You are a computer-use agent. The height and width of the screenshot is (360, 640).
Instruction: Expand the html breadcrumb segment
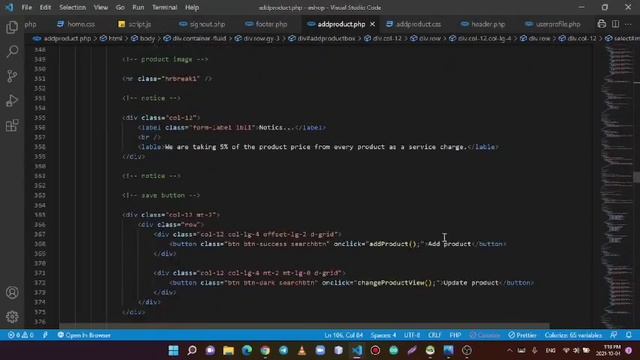[x=111, y=38]
